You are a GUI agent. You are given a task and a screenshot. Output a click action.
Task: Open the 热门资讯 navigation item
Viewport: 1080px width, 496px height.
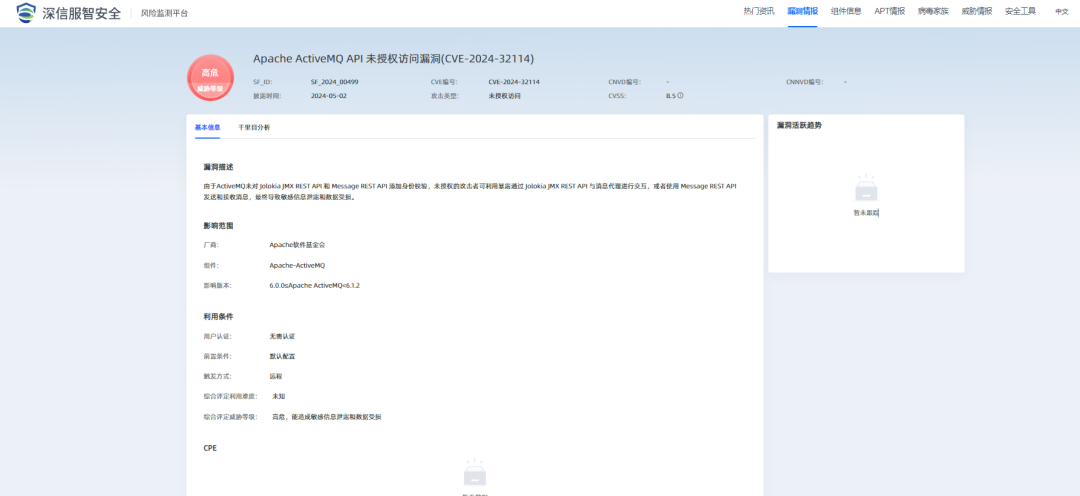pyautogui.click(x=759, y=12)
